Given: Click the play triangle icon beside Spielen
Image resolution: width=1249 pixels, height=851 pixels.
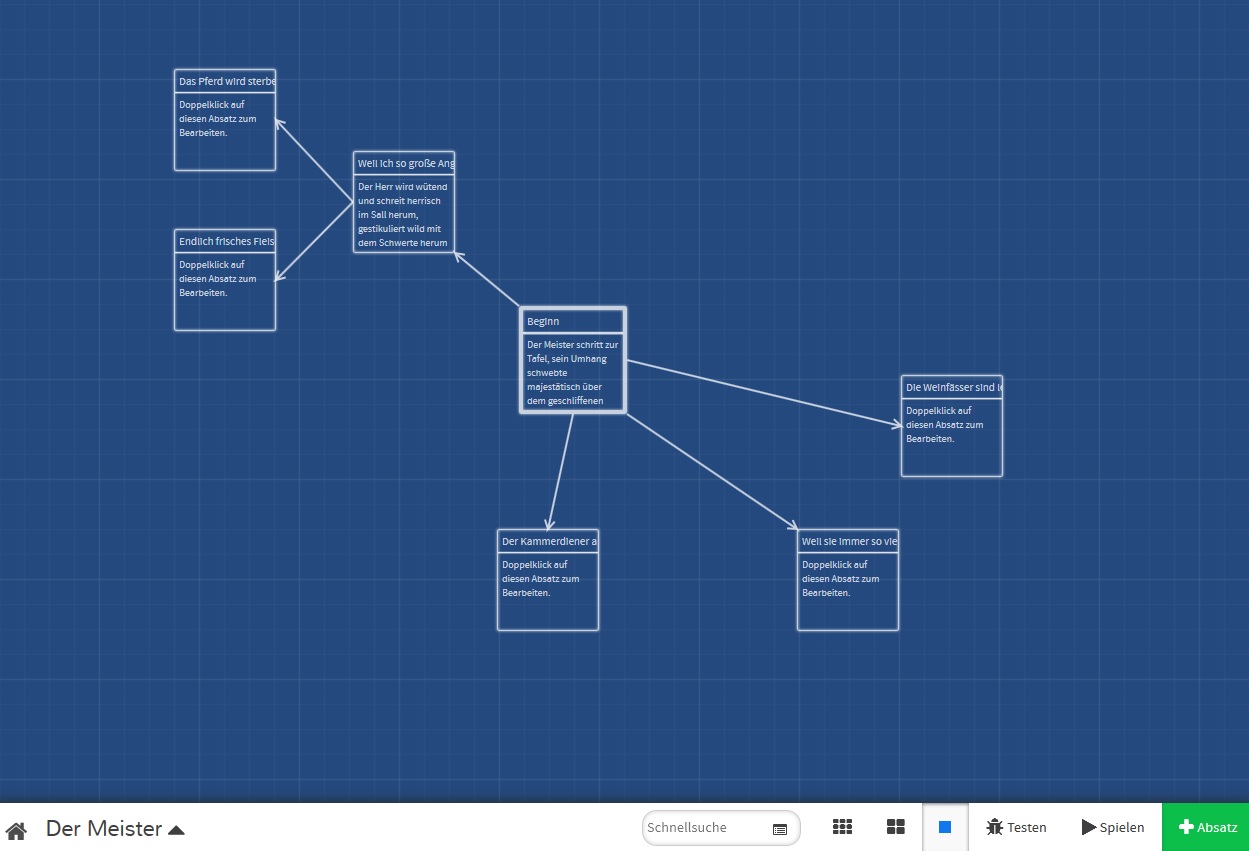Looking at the screenshot, I should click(1089, 827).
